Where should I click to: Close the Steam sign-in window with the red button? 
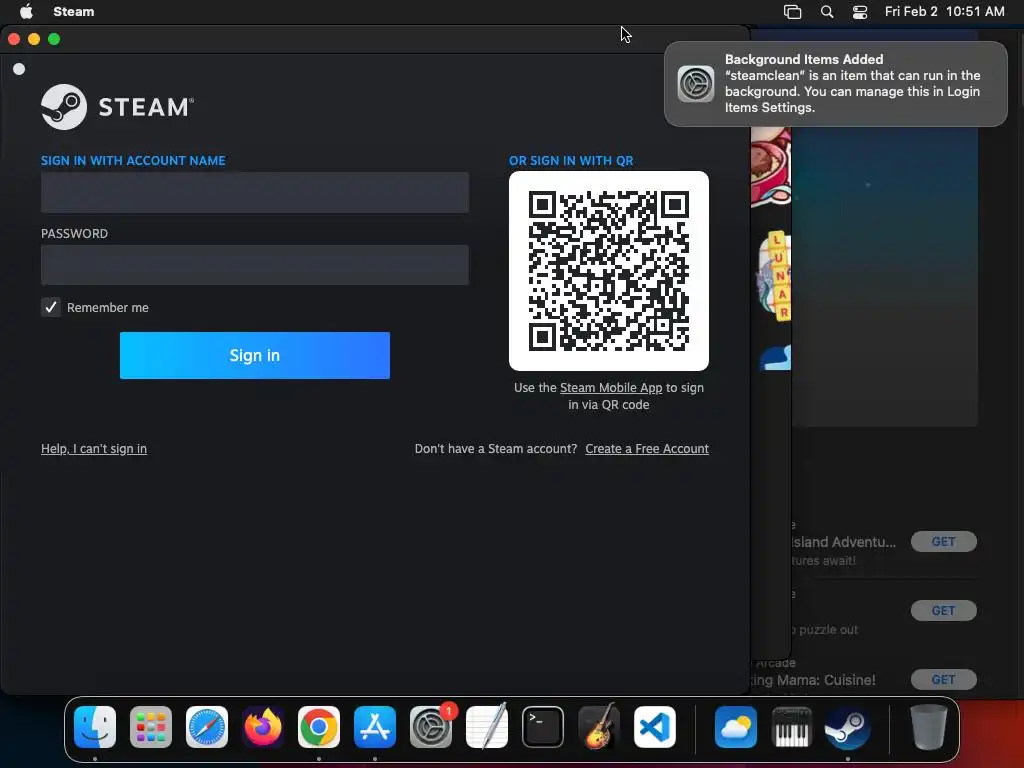pyautogui.click(x=14, y=39)
